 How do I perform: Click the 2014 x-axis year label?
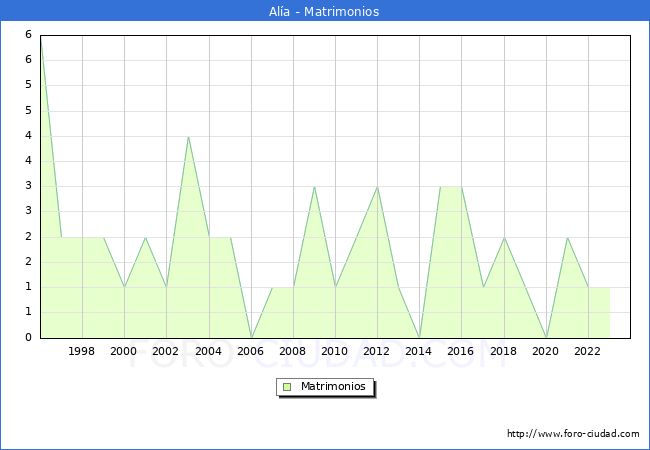419,351
